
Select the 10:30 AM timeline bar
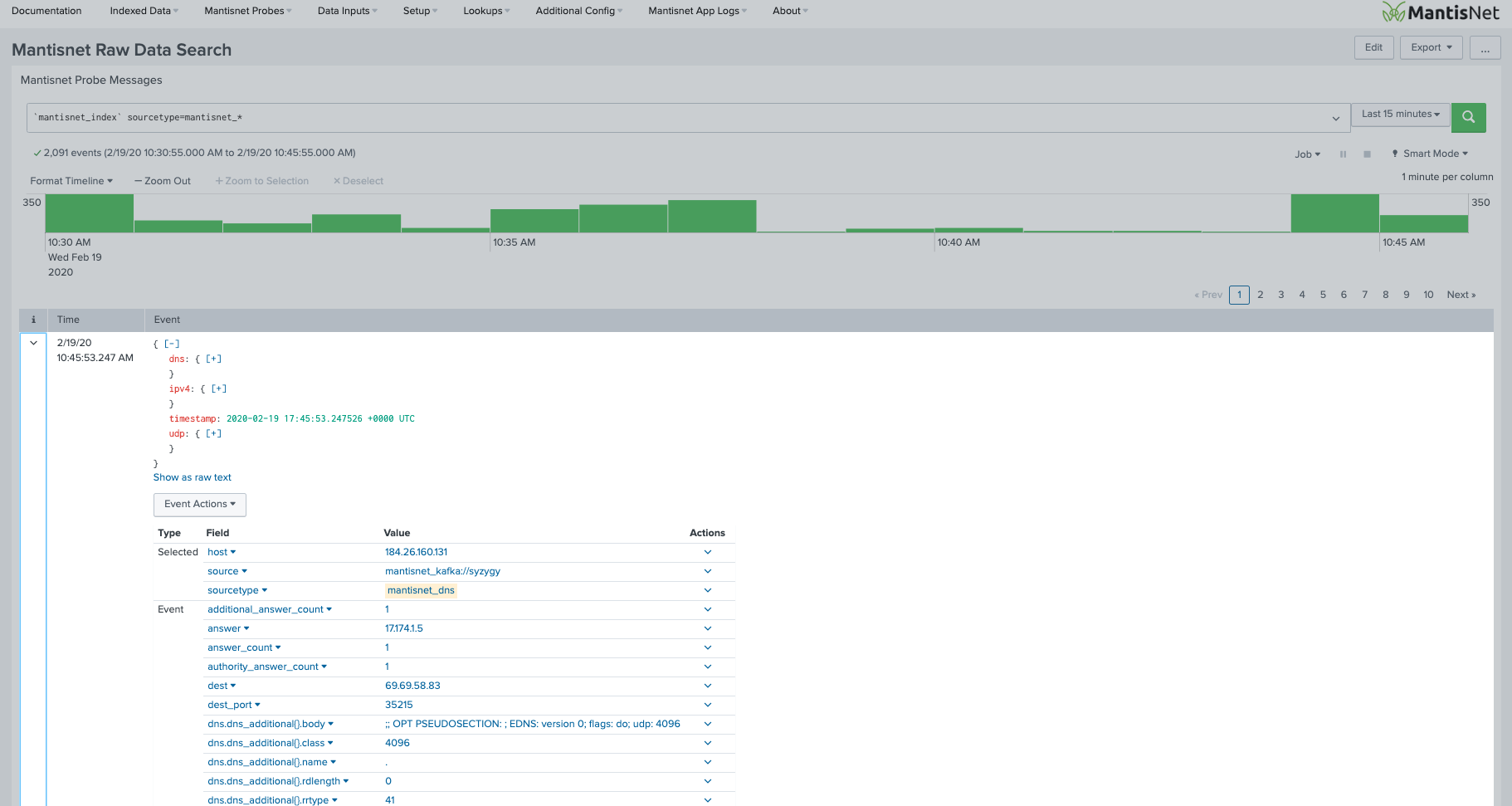coord(90,213)
